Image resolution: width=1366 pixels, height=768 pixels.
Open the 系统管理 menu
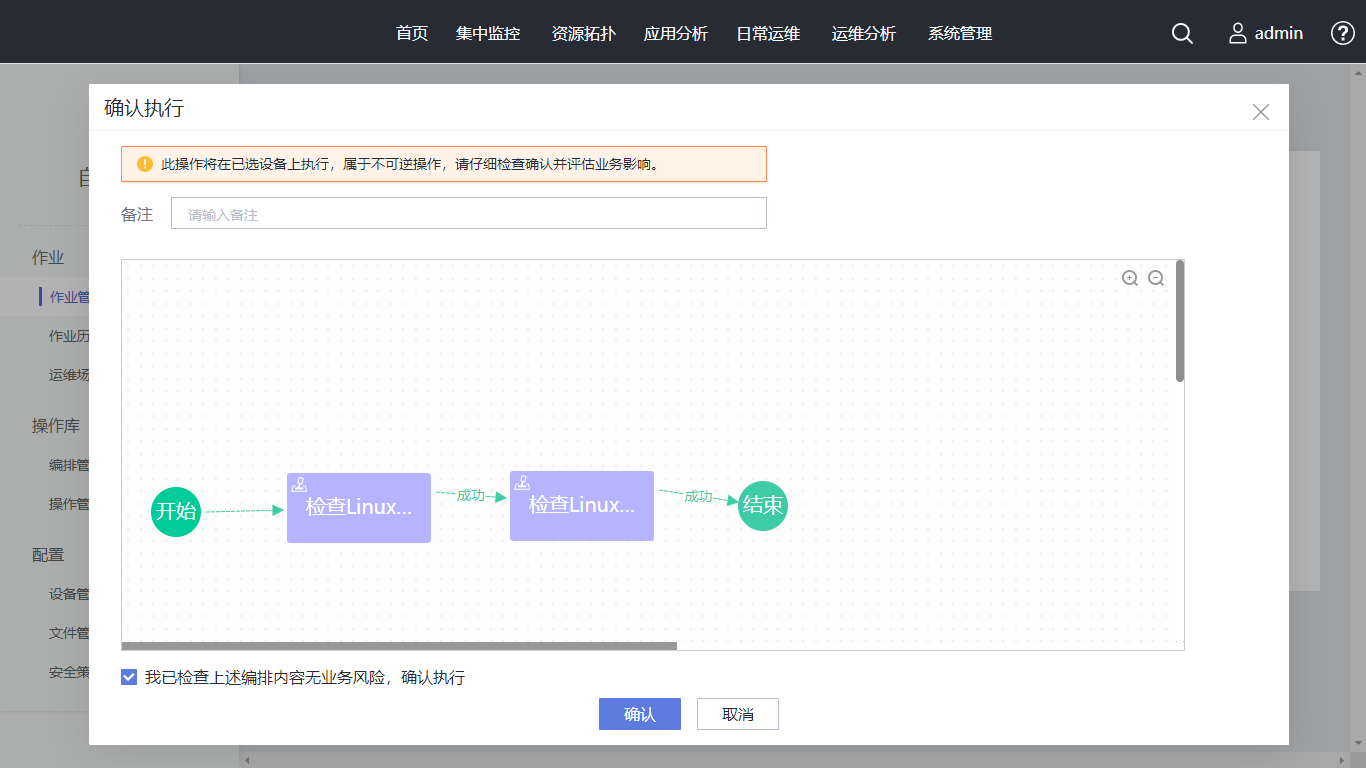click(x=960, y=33)
